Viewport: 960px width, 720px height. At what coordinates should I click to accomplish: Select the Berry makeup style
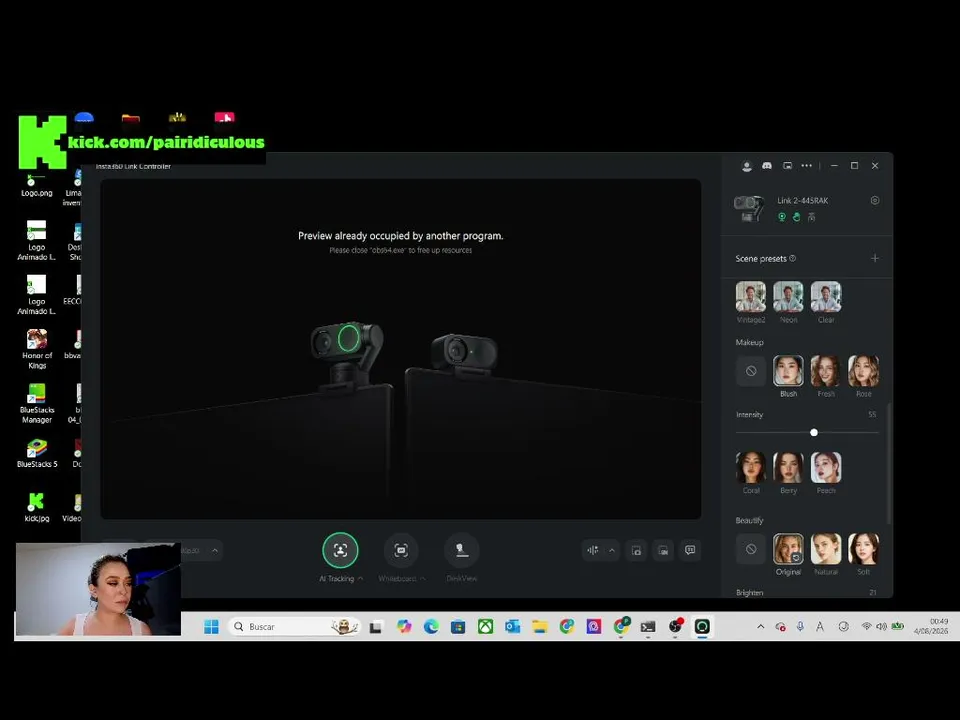click(x=789, y=468)
